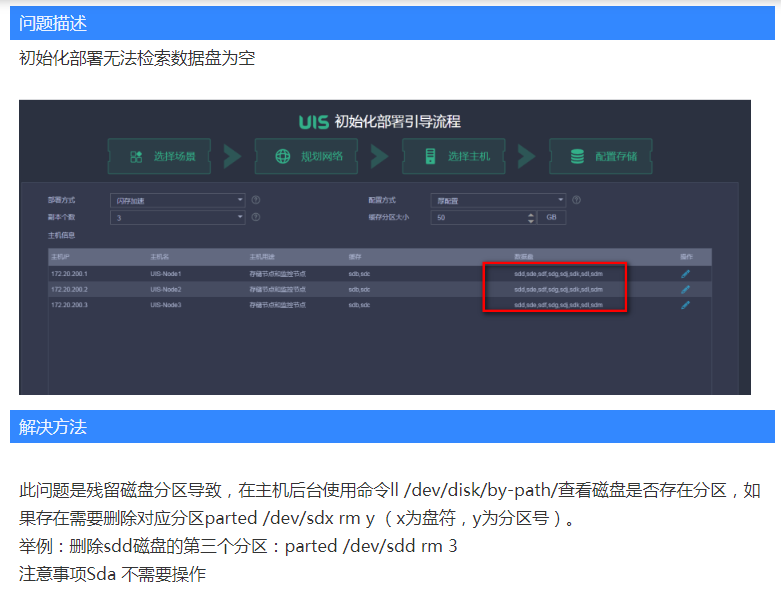781x591 pixels.
Task: Click the help icon beside 部署方式
Action: click(x=256, y=200)
